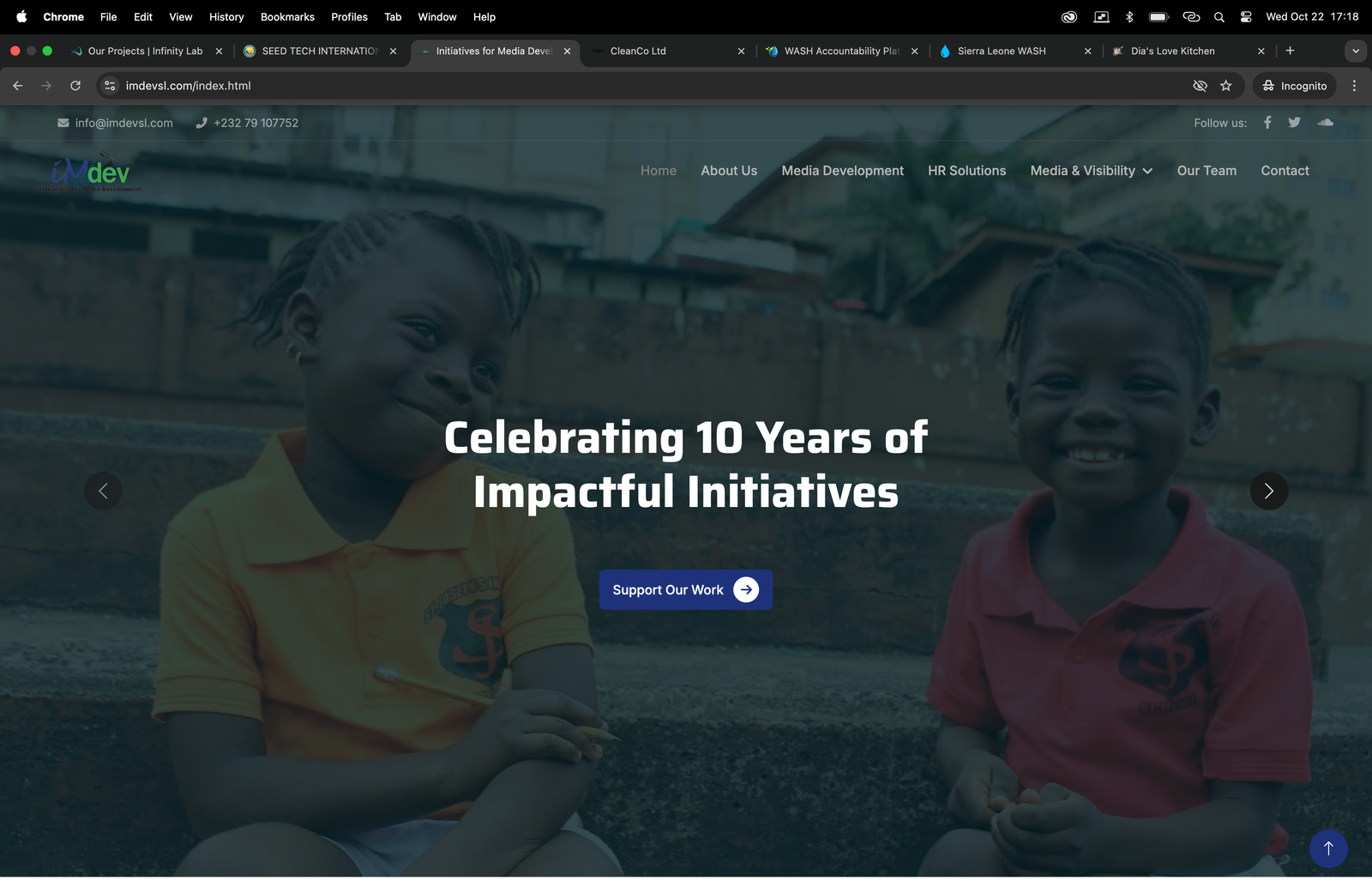Expand the Media & Visibility dropdown

(1091, 171)
